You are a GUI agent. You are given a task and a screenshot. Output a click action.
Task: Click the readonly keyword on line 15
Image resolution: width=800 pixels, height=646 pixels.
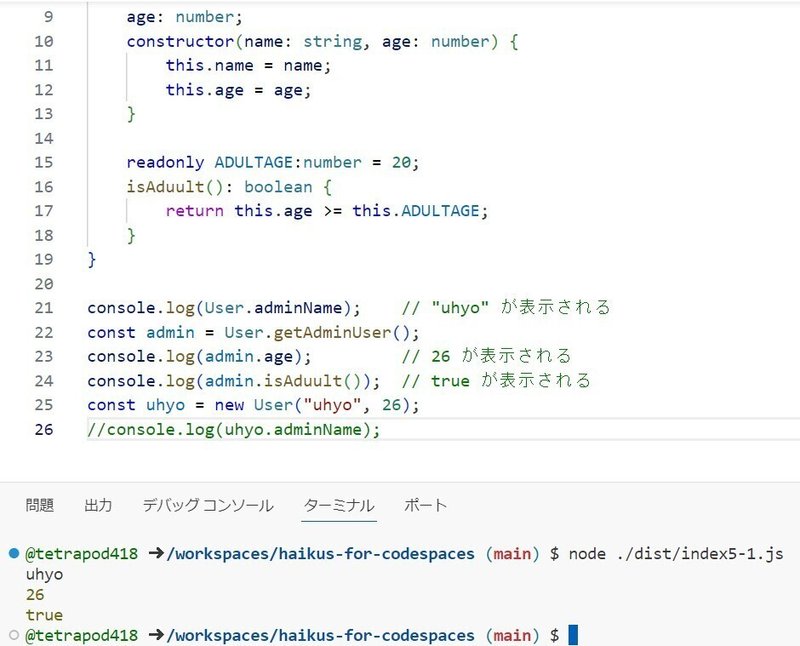point(165,162)
